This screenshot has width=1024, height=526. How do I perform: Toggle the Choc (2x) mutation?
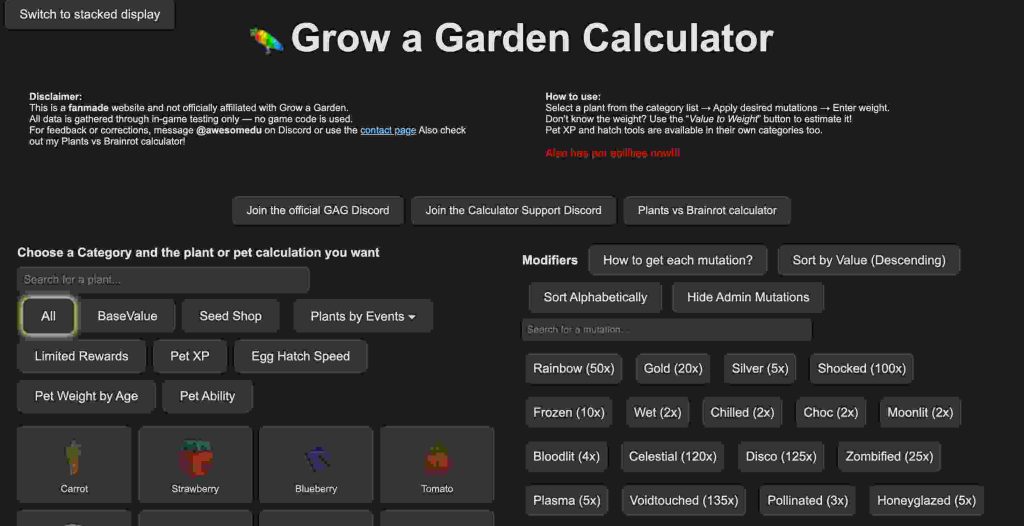(x=831, y=412)
